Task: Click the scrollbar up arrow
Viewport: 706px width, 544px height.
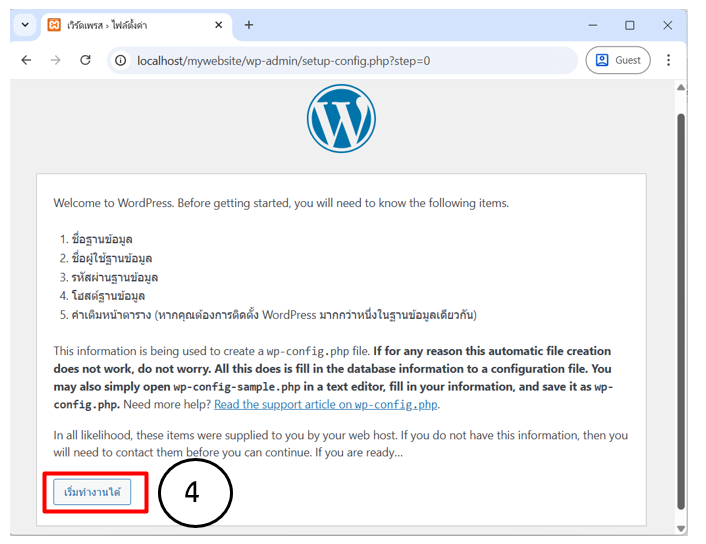Action: (x=681, y=90)
